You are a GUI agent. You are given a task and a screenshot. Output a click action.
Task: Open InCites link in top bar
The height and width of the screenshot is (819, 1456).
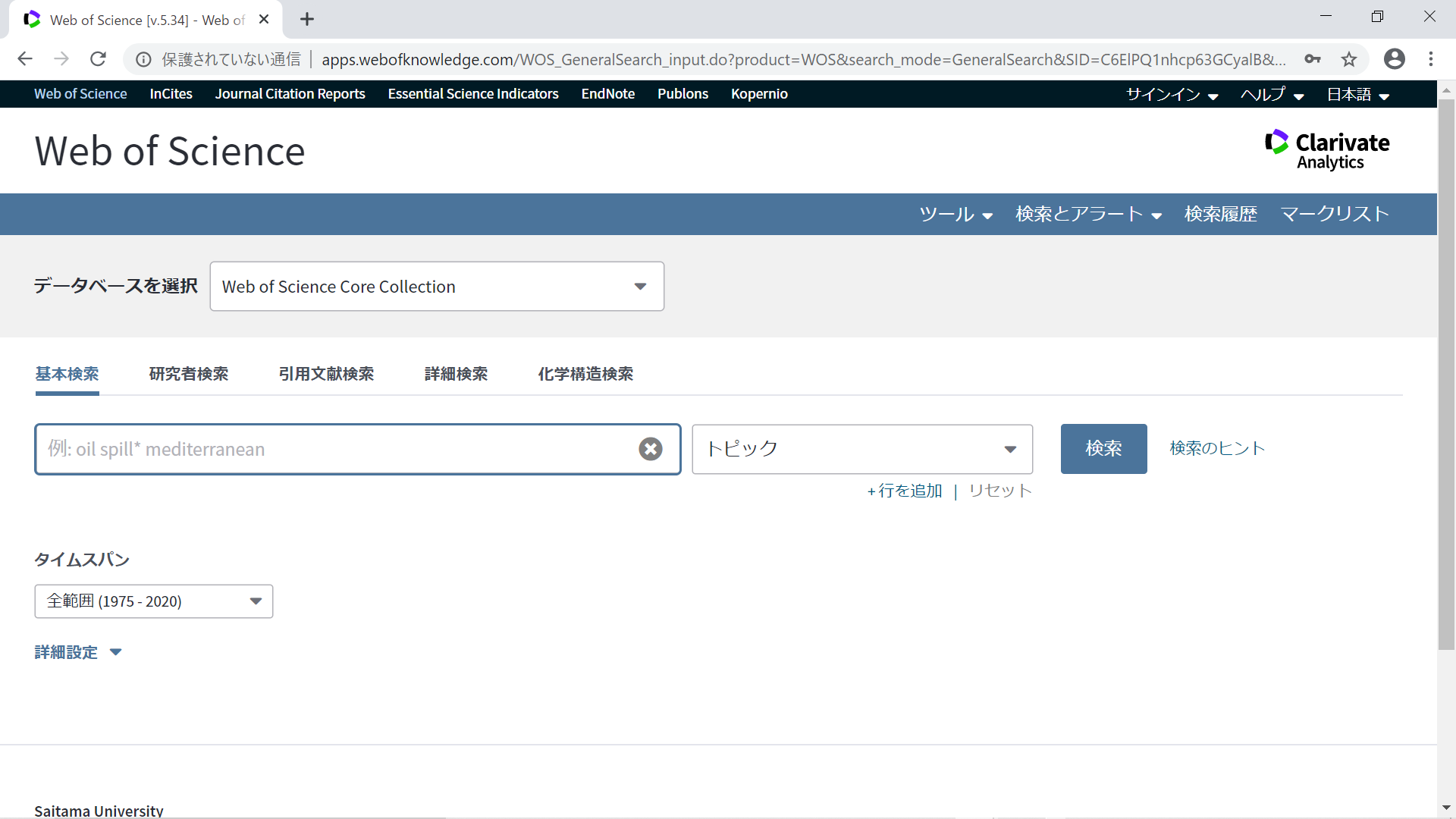(x=171, y=94)
